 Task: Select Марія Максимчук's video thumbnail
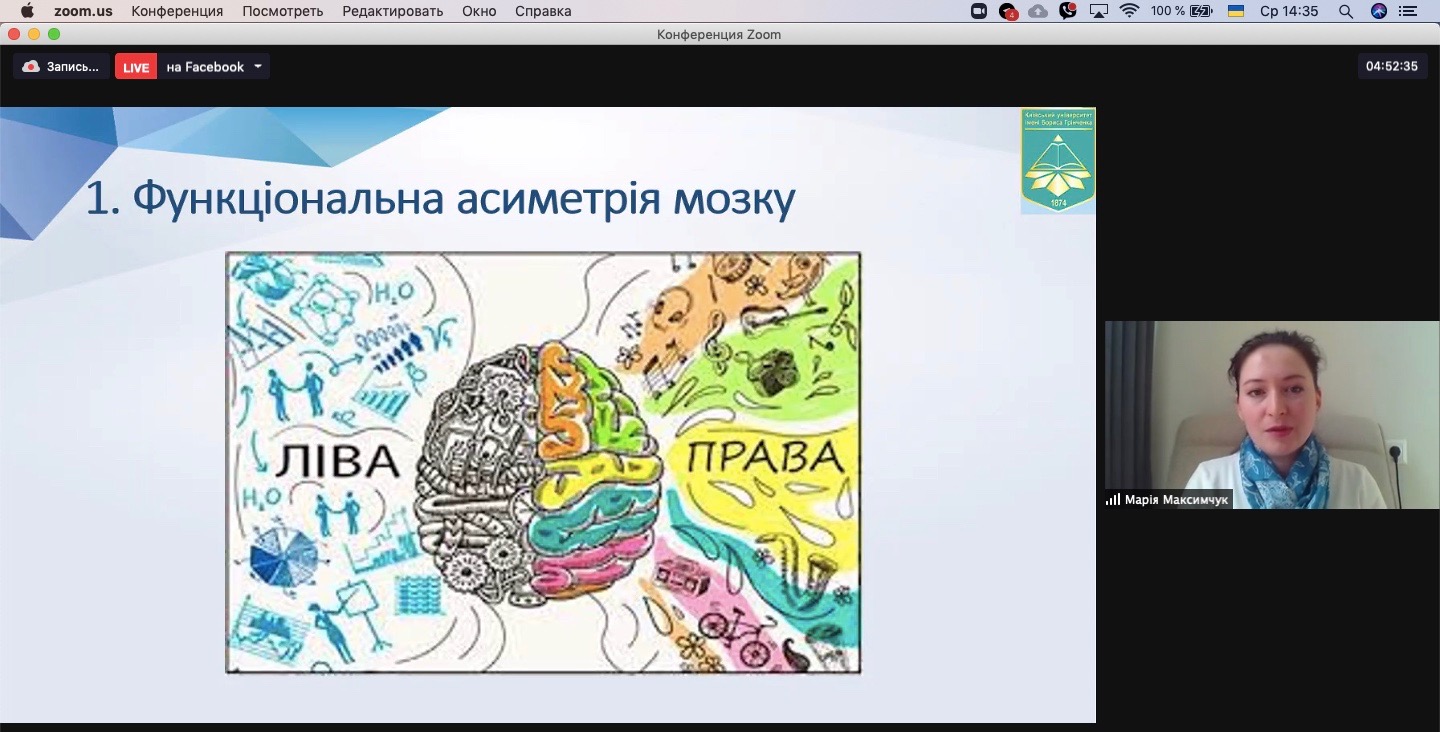(1272, 414)
